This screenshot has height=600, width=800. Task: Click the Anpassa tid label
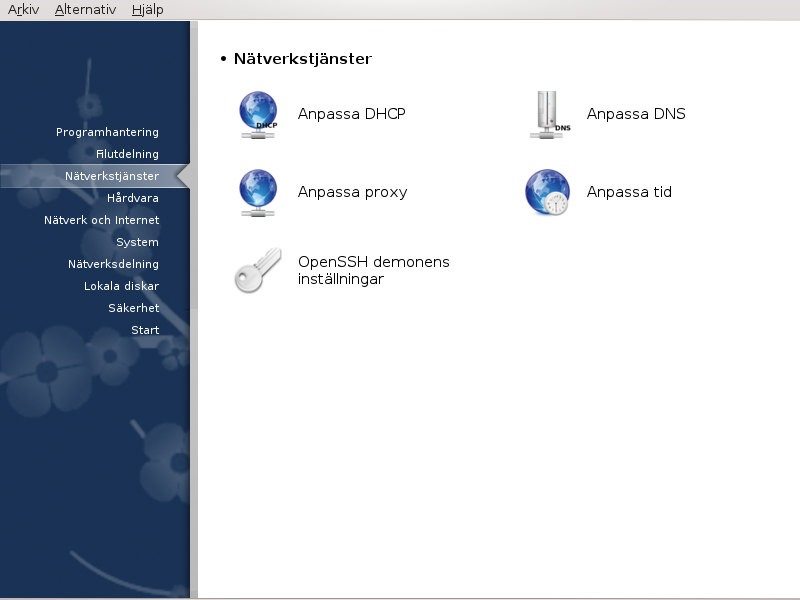(629, 192)
